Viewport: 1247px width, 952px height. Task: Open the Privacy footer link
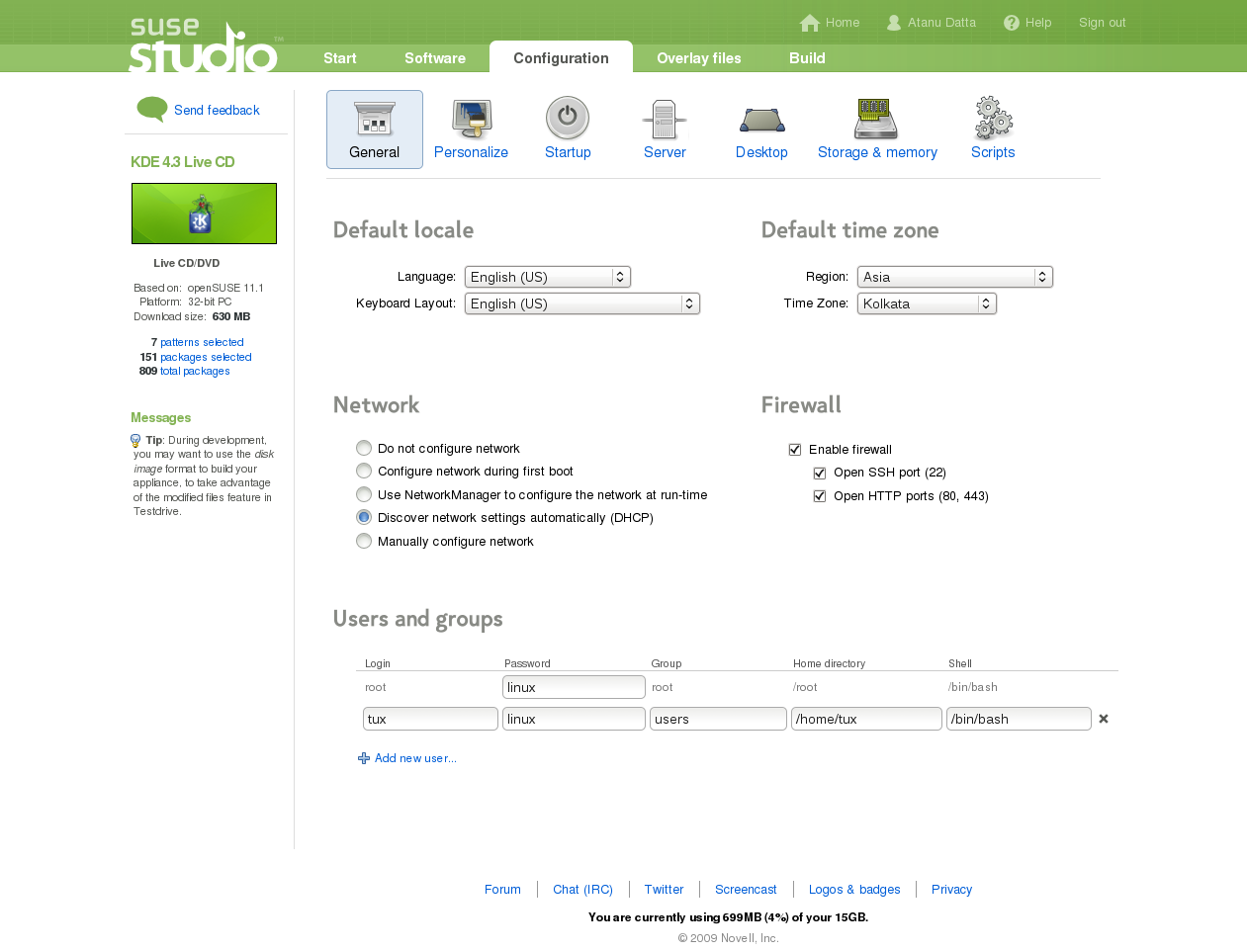951,890
